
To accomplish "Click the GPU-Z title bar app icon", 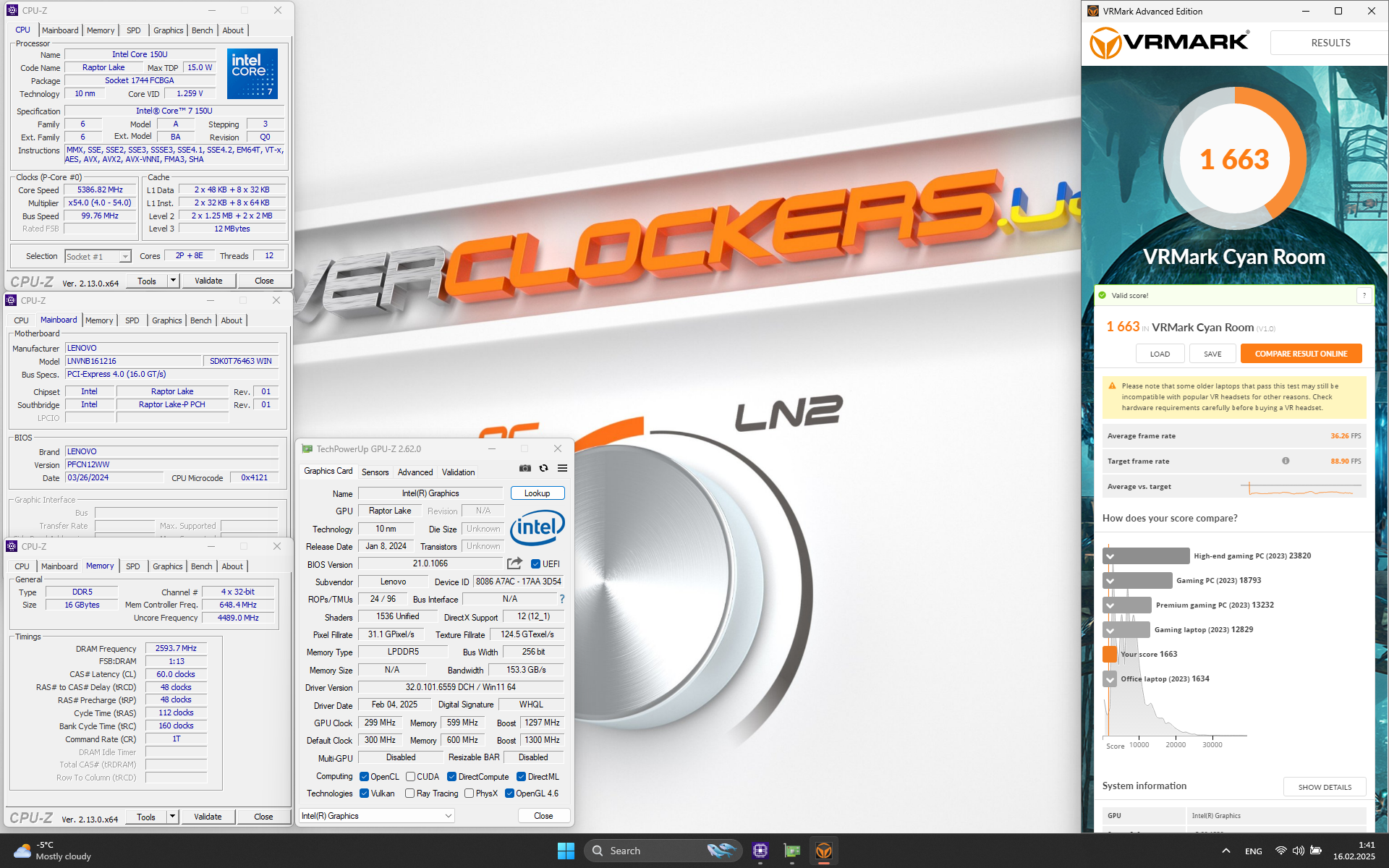I will (x=307, y=448).
